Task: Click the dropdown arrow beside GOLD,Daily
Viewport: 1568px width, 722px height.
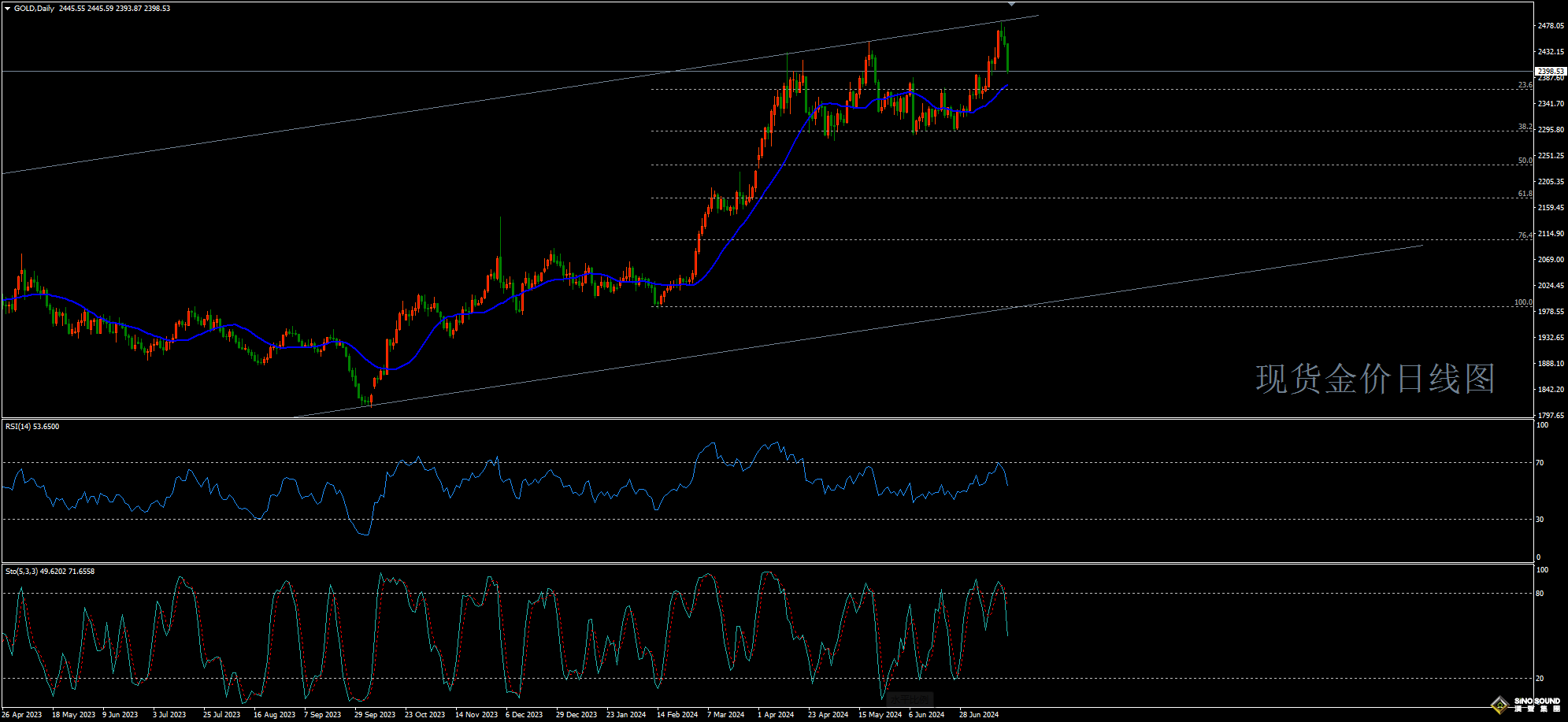Action: click(8, 9)
